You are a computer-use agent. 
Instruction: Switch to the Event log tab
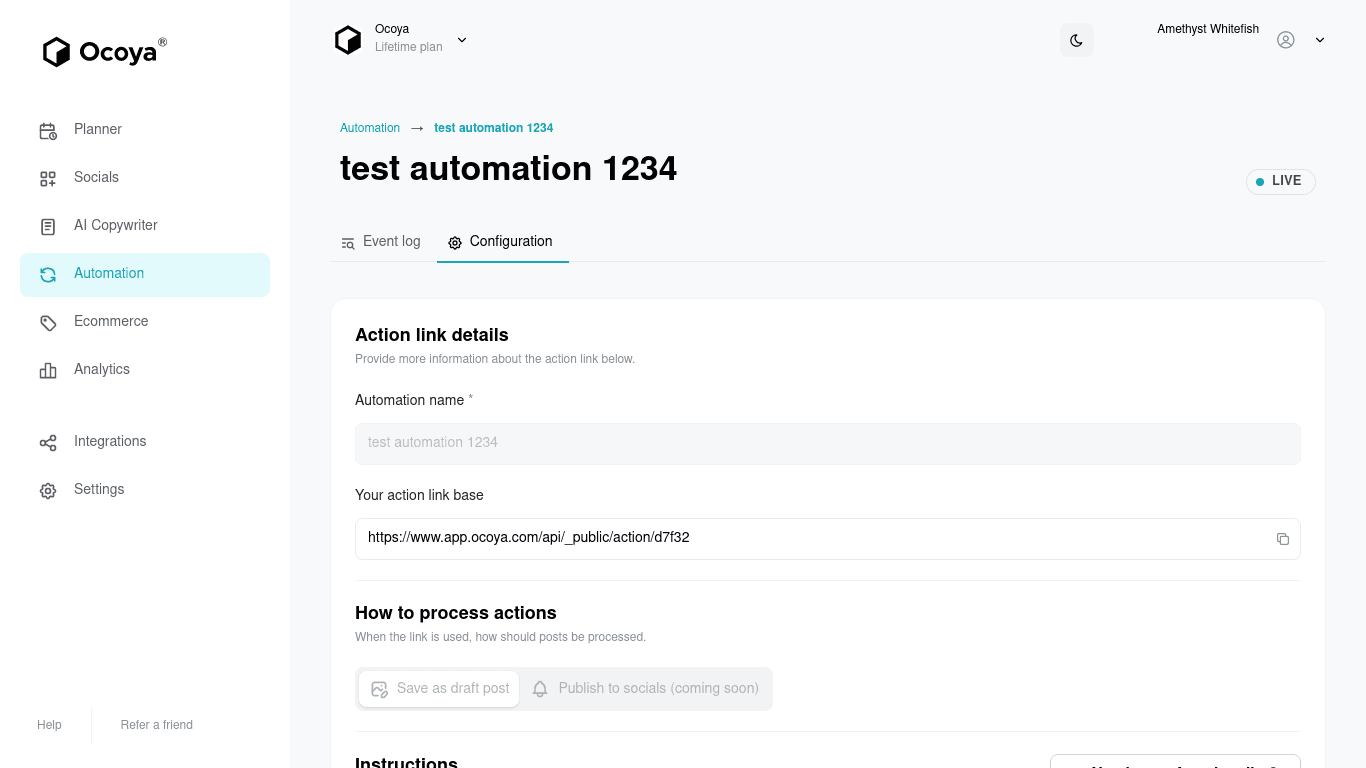381,242
